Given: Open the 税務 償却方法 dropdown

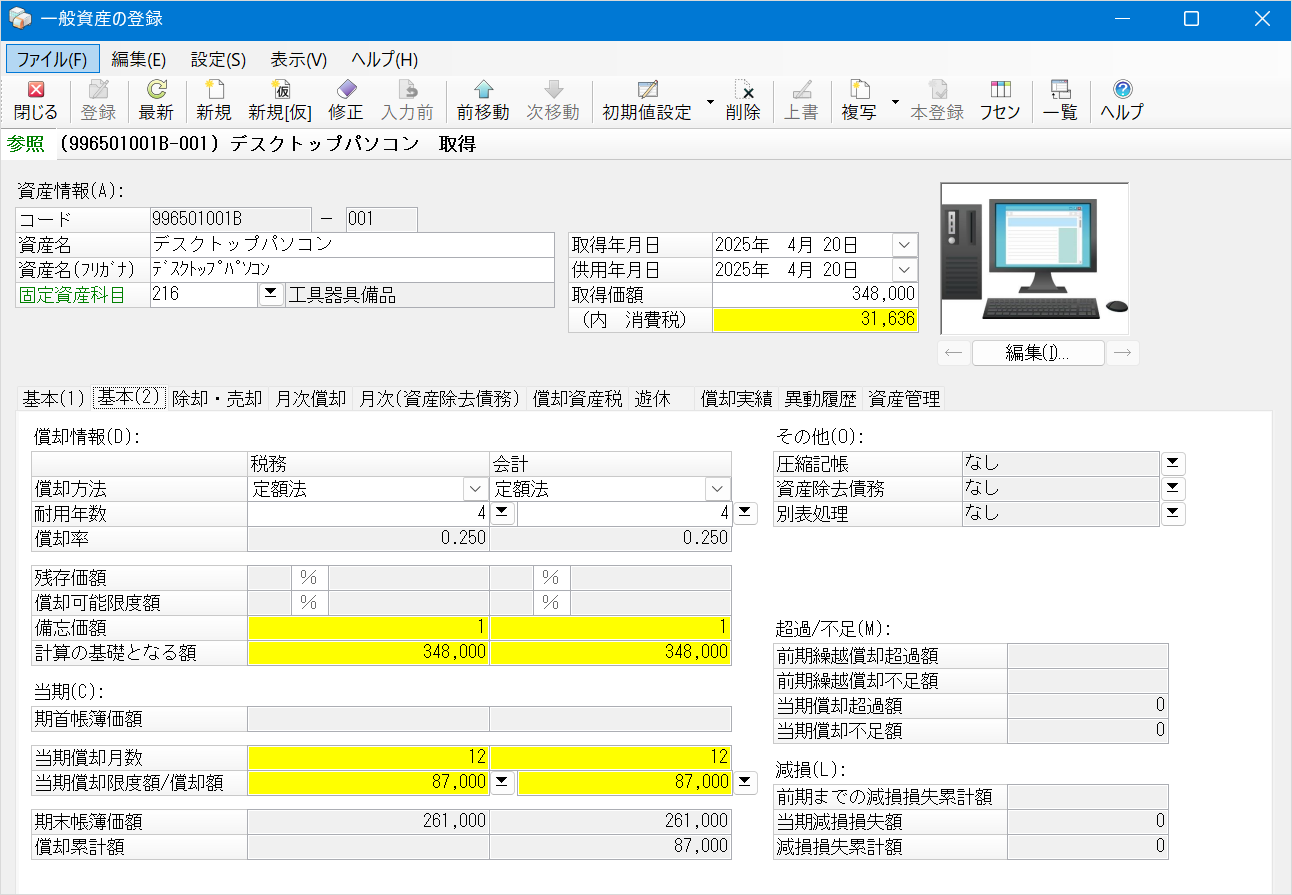Looking at the screenshot, I should pyautogui.click(x=475, y=489).
